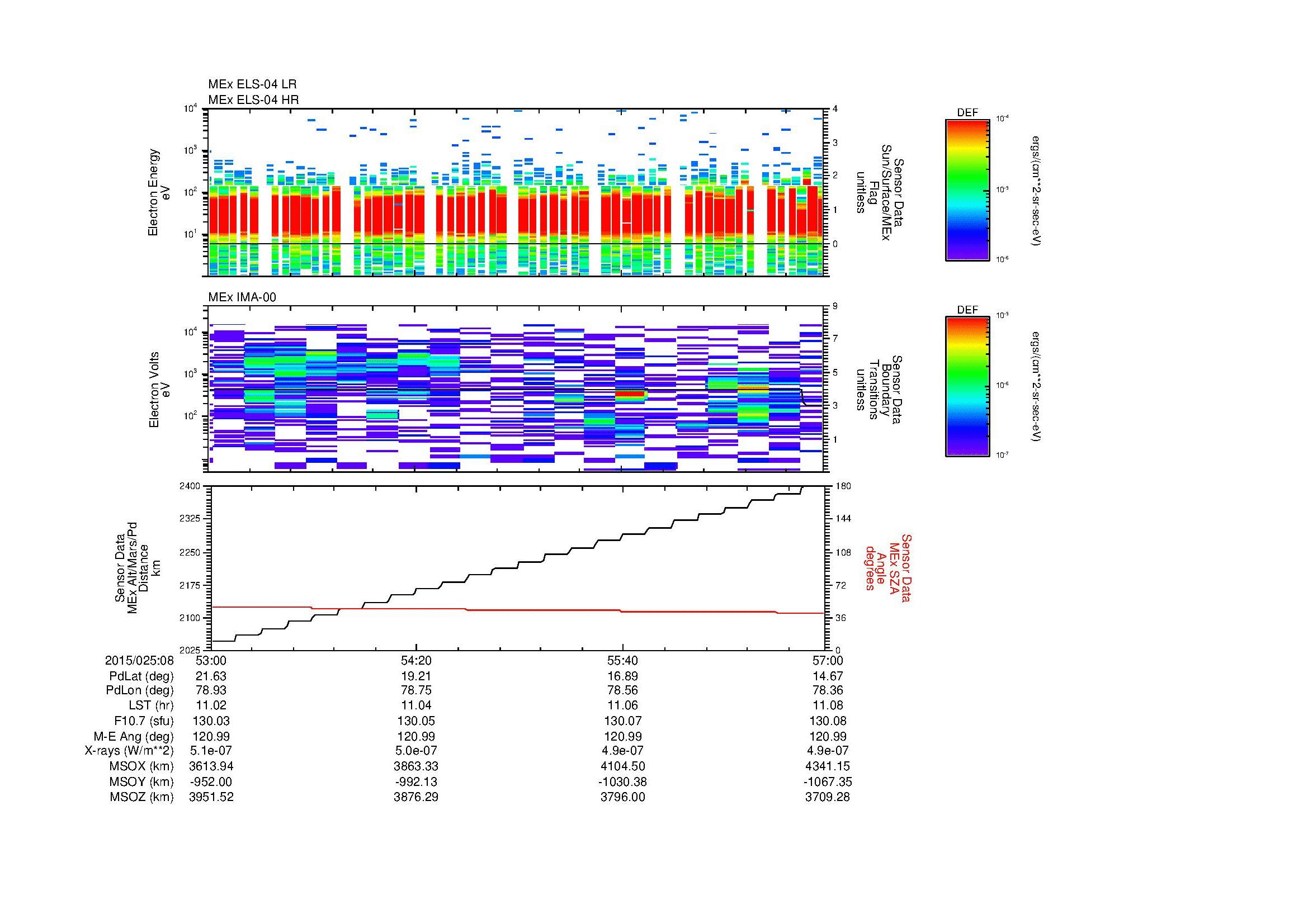
Task: Click the MSOZ value 3709.28
Action: [827, 797]
